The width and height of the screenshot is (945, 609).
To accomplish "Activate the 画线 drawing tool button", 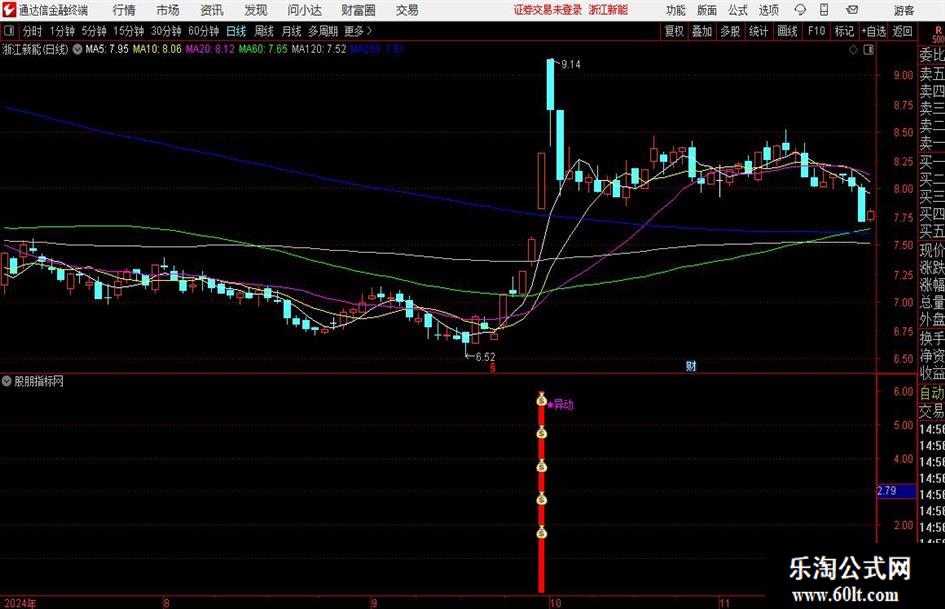I will point(787,31).
